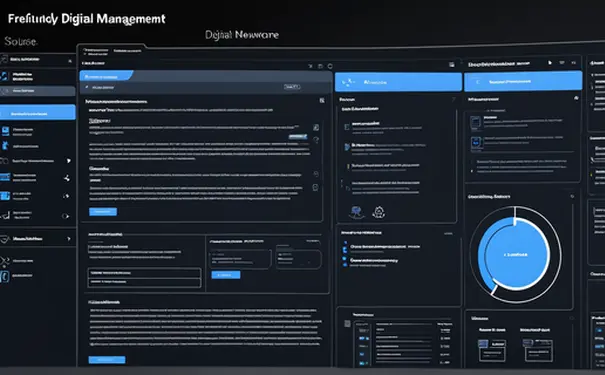Click the circular icon in the main panel toolbar
This screenshot has height=375, width=605.
pos(330,66)
